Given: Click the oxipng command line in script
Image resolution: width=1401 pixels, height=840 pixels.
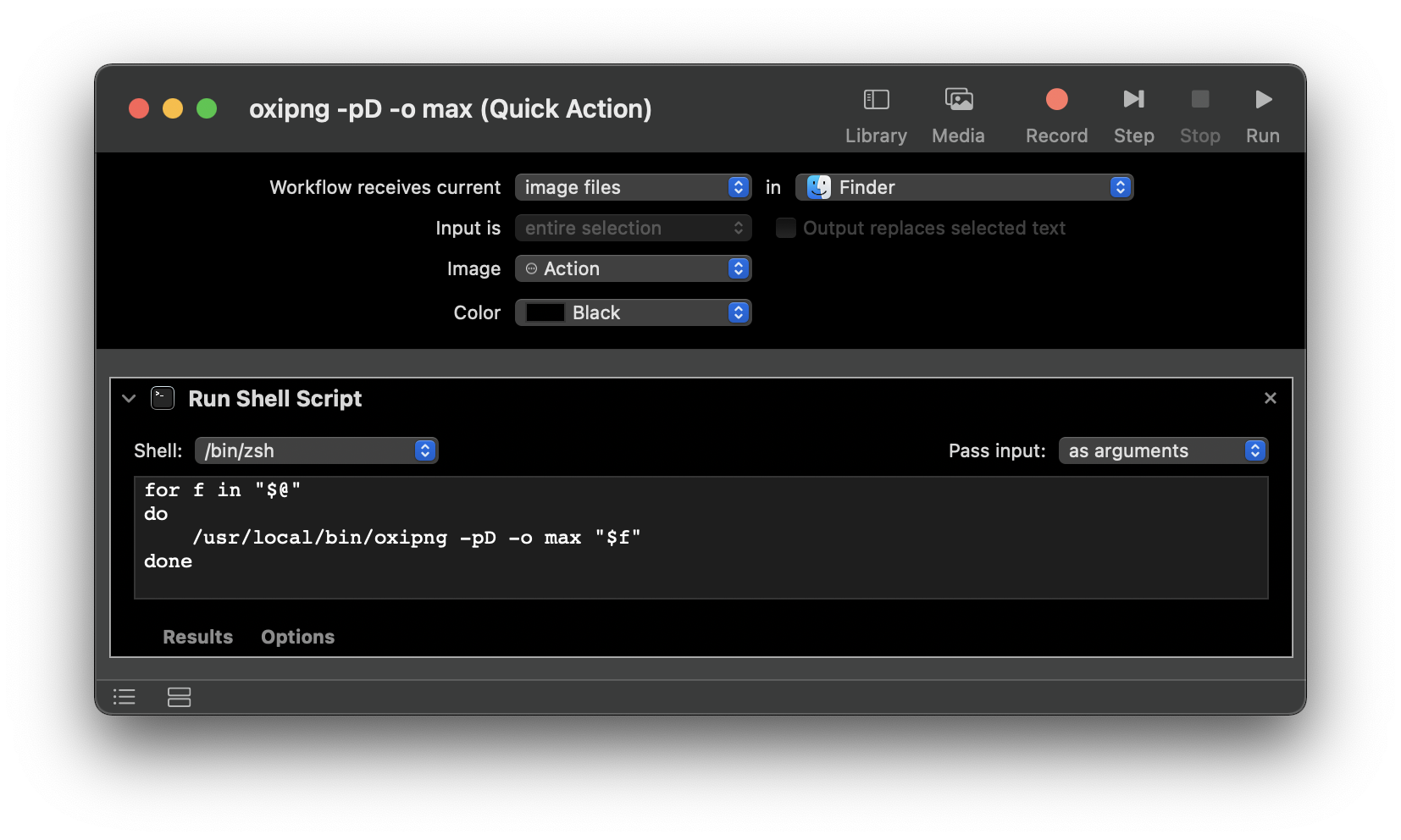Looking at the screenshot, I should (x=416, y=538).
